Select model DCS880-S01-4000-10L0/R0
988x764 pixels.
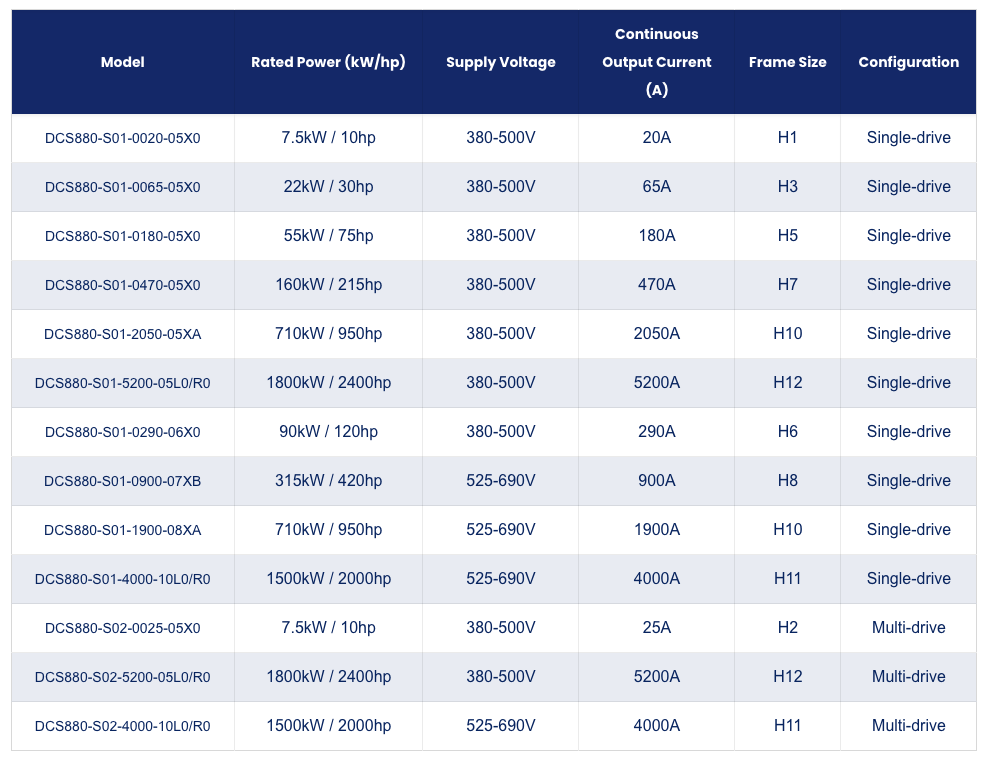pos(123,579)
